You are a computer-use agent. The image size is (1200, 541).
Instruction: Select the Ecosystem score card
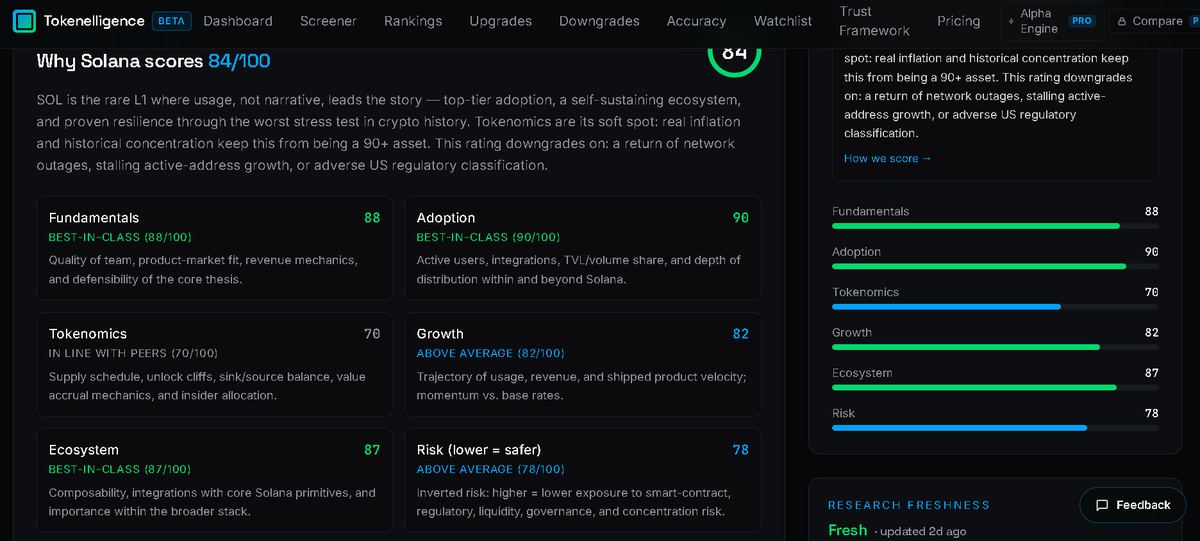pos(214,480)
